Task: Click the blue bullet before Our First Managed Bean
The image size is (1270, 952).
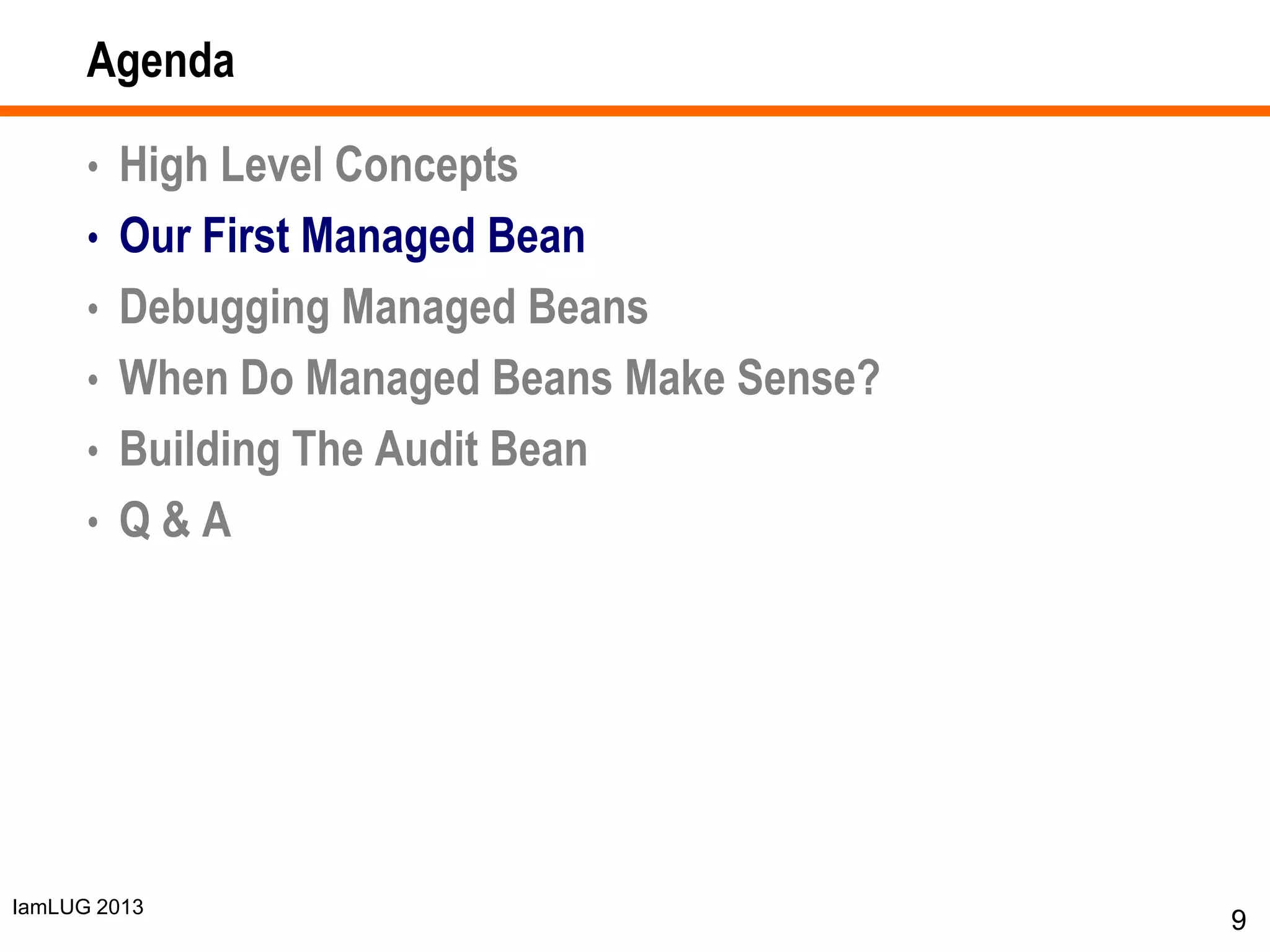Action: coord(93,238)
